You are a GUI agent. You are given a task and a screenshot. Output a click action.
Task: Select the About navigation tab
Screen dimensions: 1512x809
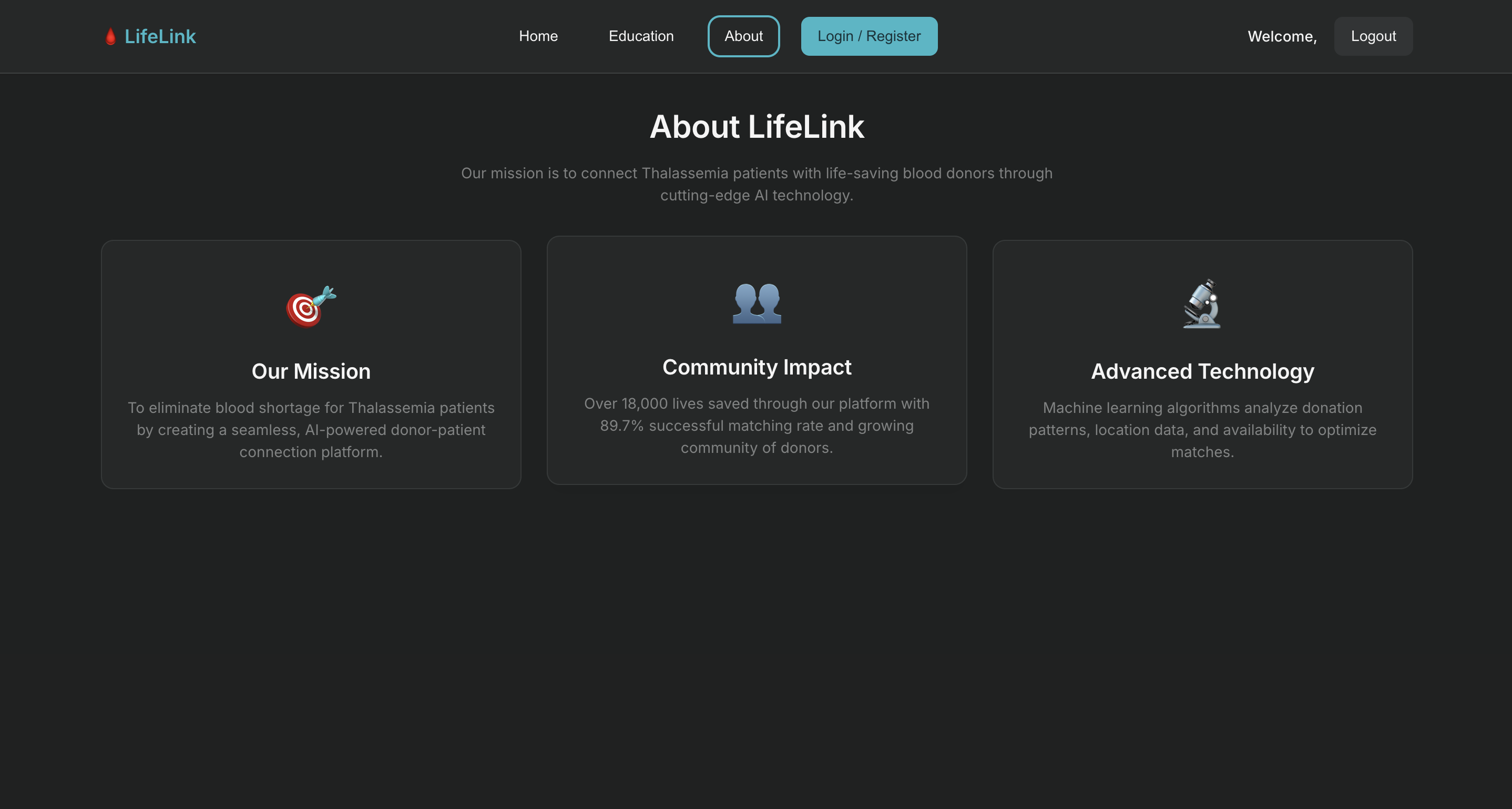743,36
